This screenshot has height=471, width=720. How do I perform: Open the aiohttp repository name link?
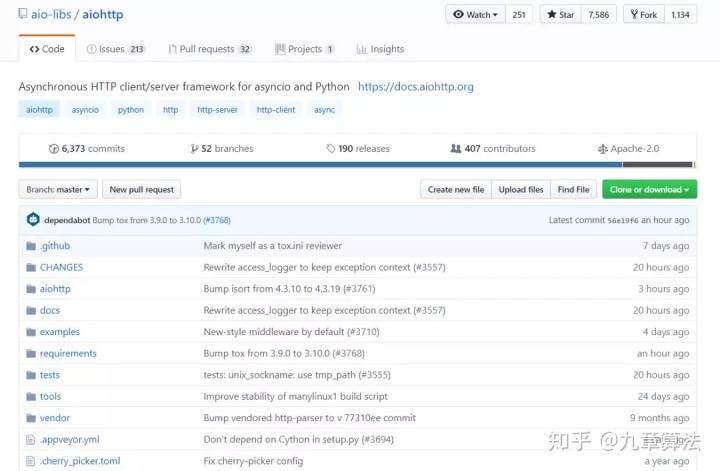coord(103,14)
